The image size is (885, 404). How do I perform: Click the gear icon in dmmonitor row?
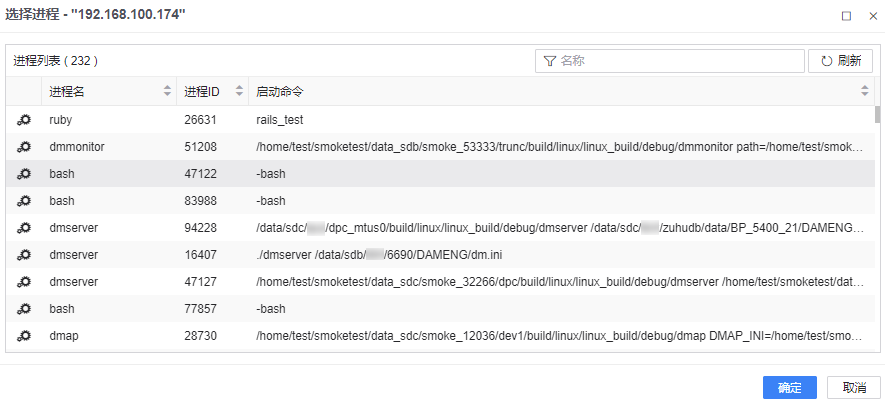tap(23, 147)
